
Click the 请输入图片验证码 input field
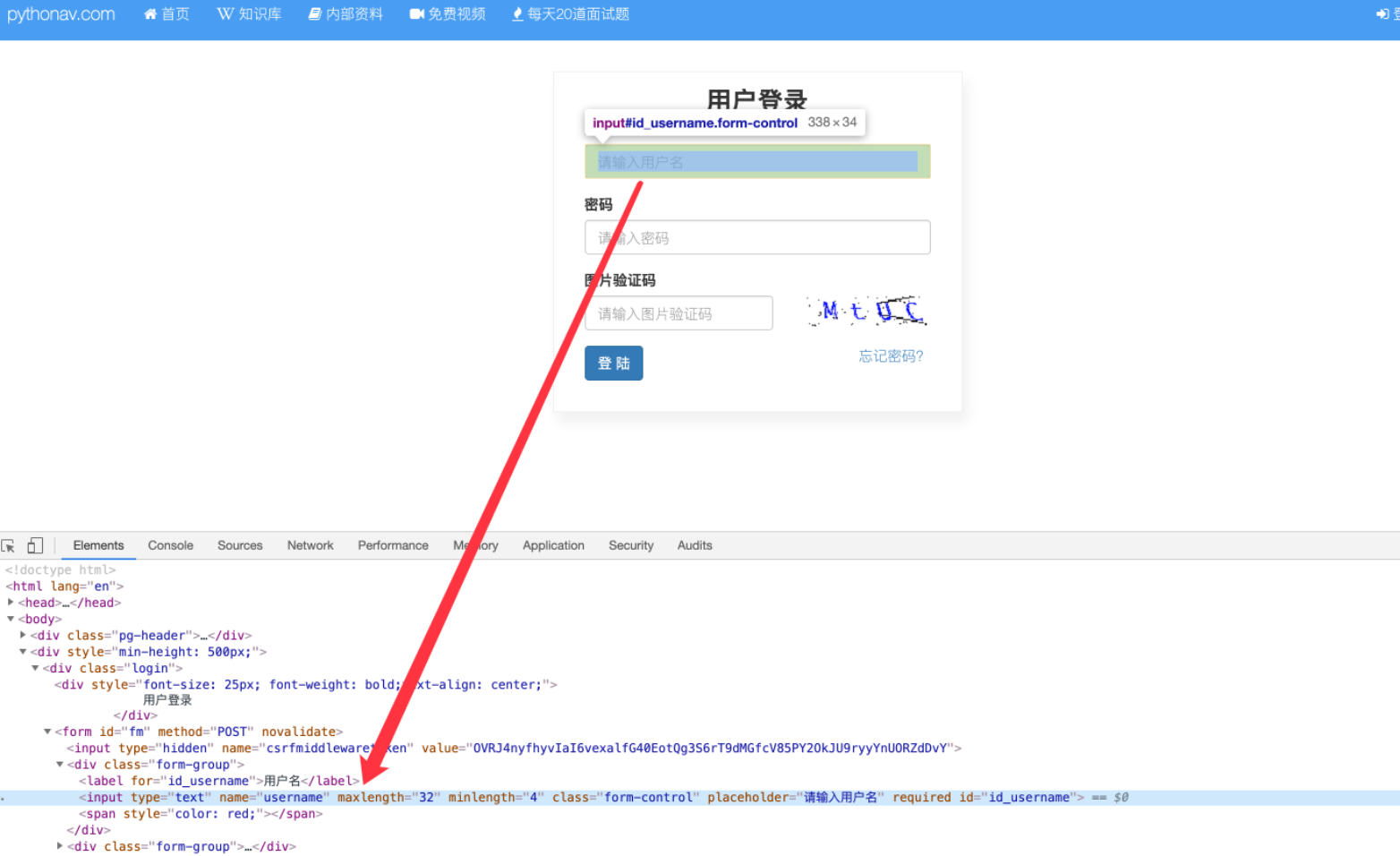[x=679, y=313]
